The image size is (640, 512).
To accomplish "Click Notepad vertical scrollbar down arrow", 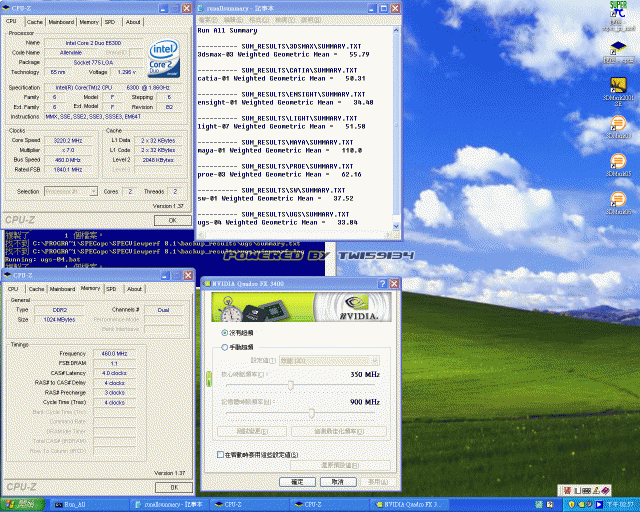I will pos(396,226).
